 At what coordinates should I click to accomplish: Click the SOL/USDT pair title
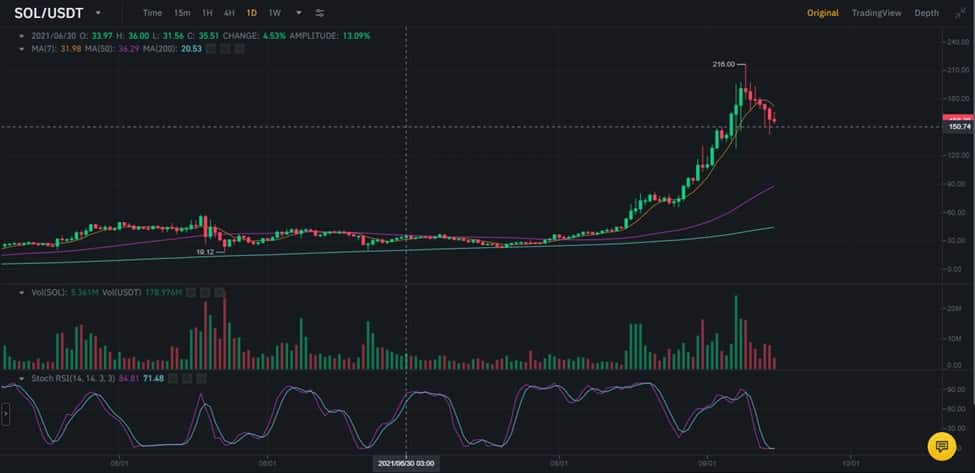[49, 12]
